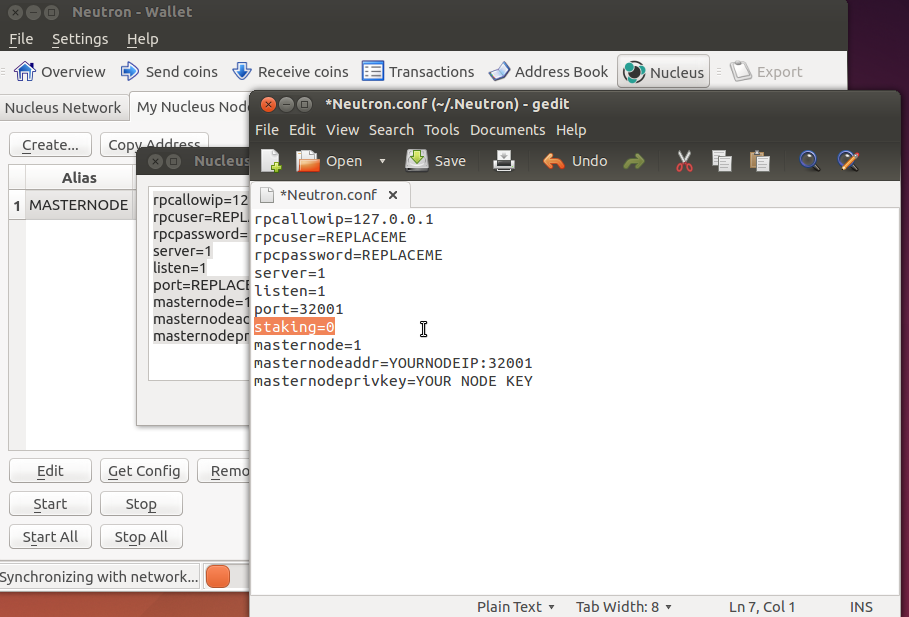Click the New document icon in gedit
909x617 pixels.
(271, 161)
